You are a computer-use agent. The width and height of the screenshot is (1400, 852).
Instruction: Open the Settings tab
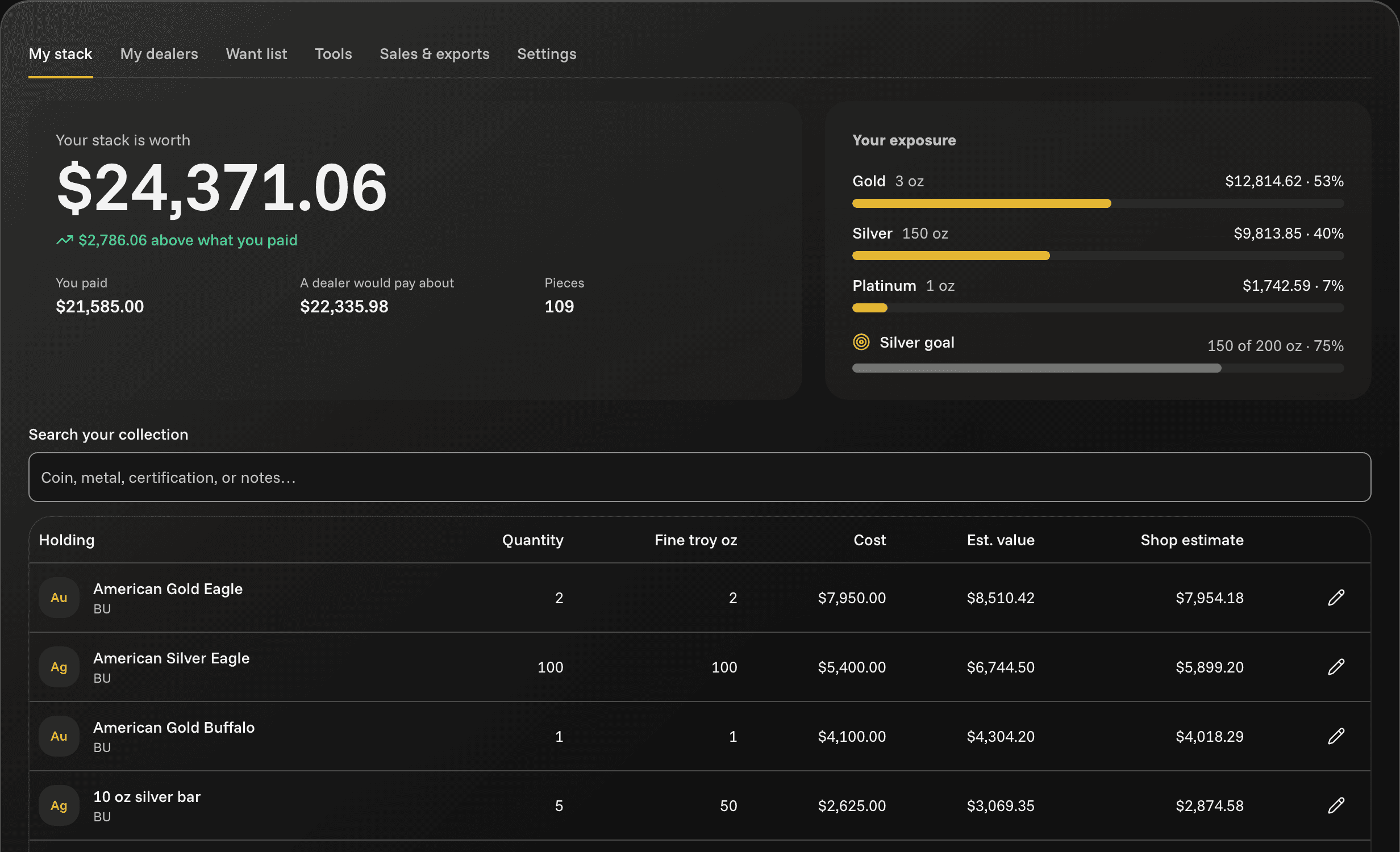pyautogui.click(x=547, y=54)
